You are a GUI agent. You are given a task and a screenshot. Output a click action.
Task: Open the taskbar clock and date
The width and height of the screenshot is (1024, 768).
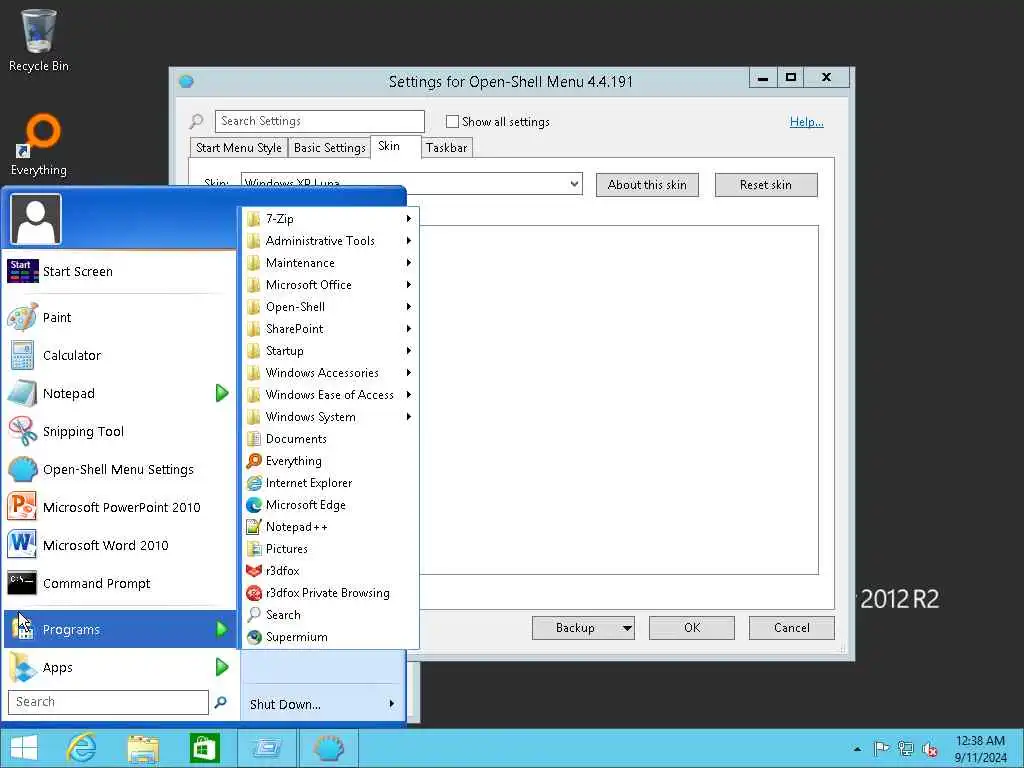[980, 748]
